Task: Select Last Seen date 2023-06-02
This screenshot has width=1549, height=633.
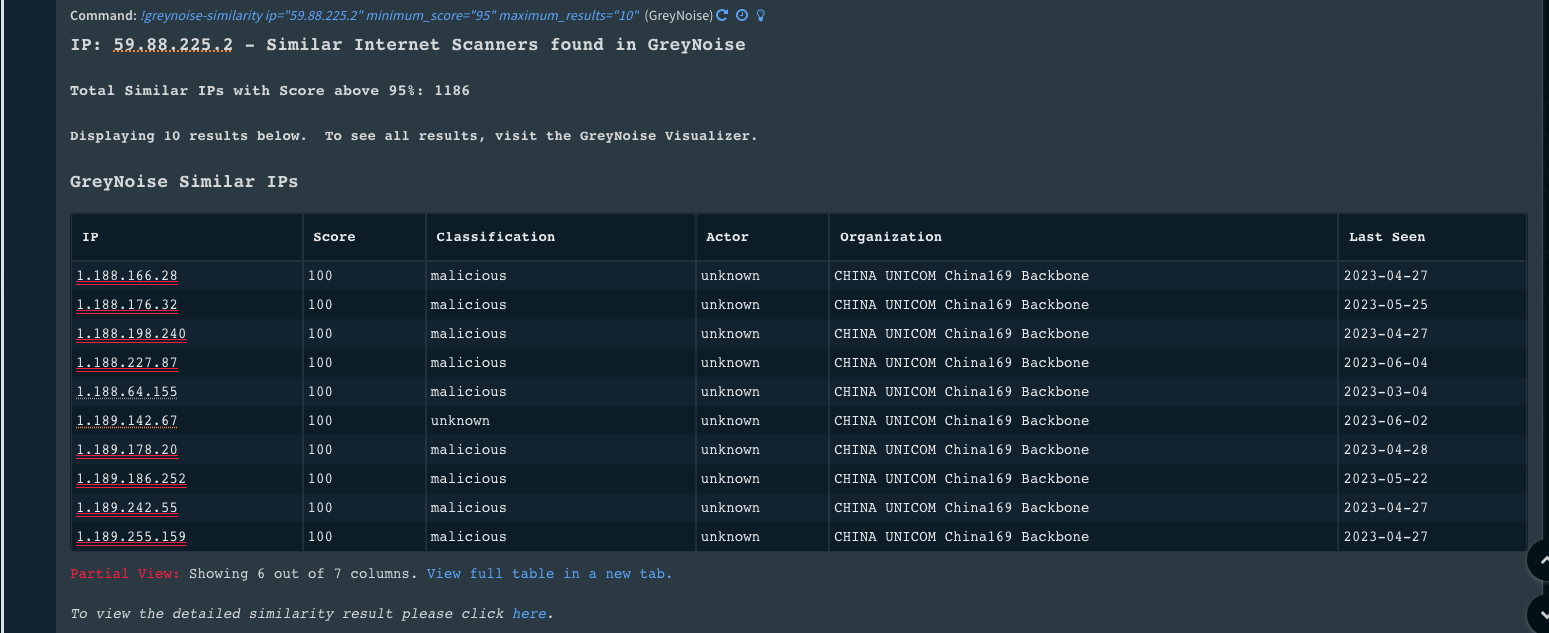Action: click(x=1386, y=421)
